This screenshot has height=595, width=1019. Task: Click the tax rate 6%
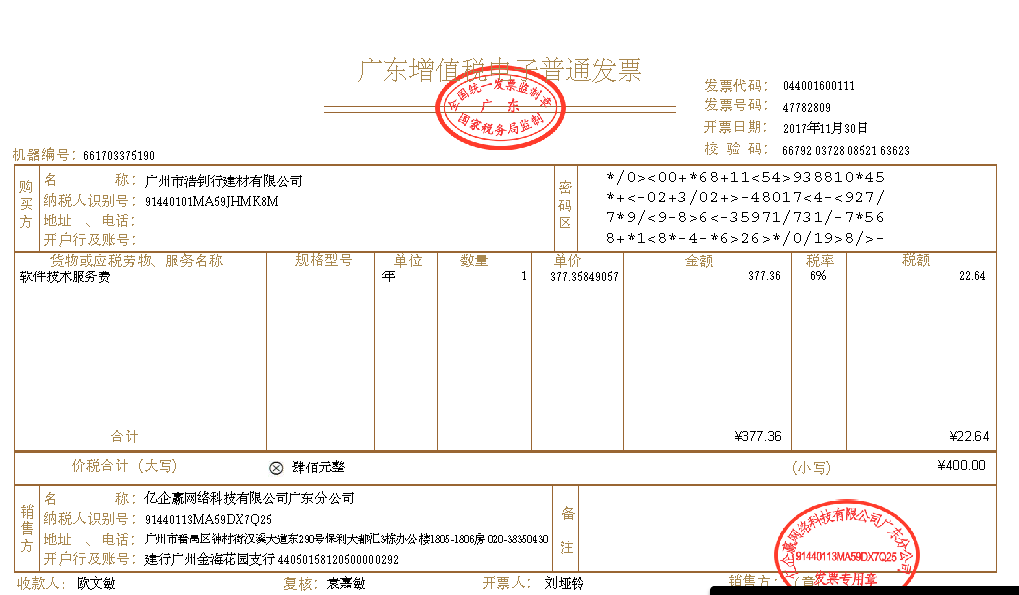tap(818, 276)
